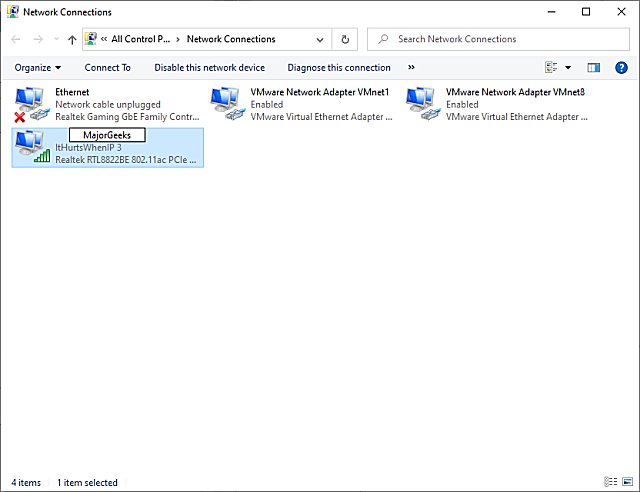Click Enabled status under VMnet8
The width and height of the screenshot is (640, 492).
coord(462,105)
